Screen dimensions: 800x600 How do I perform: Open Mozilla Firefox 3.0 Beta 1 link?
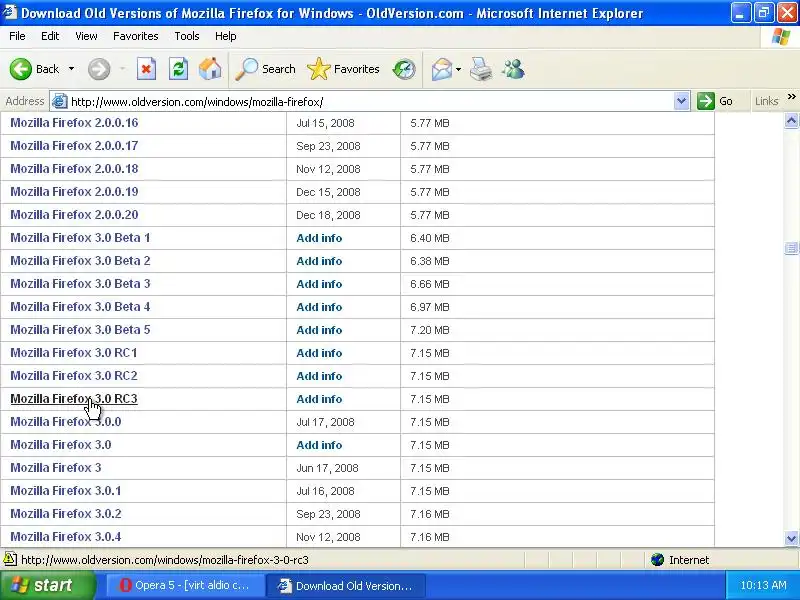click(x=80, y=238)
